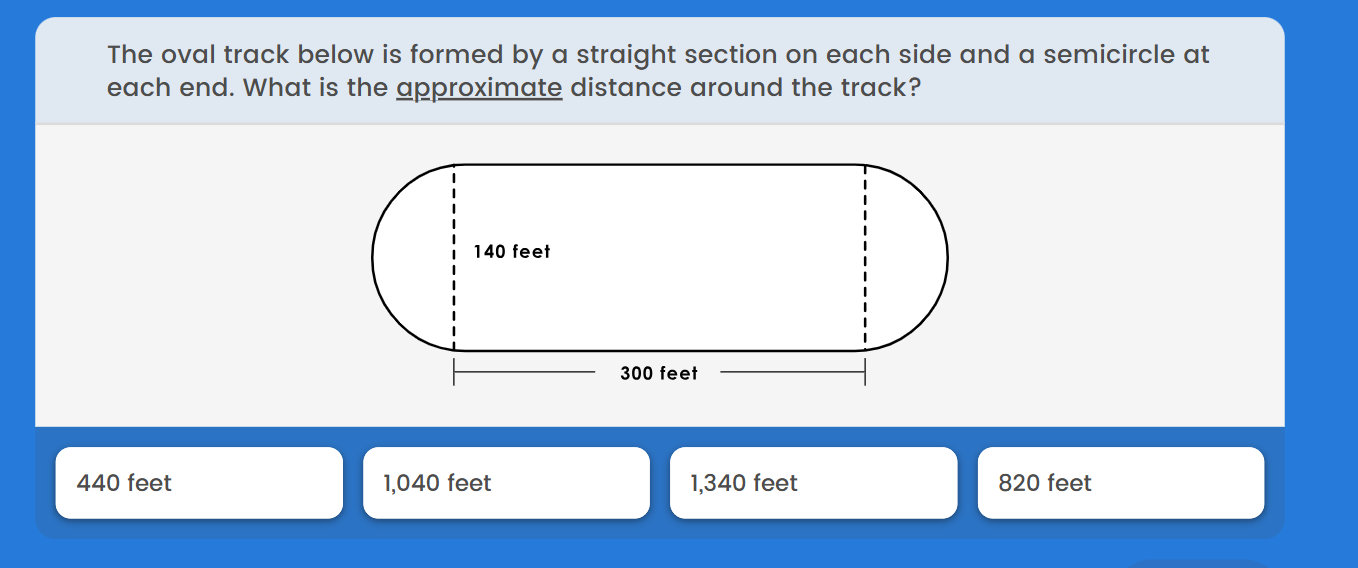
Task: Click left end tick of 300 feet dimension line
Action: pos(454,374)
